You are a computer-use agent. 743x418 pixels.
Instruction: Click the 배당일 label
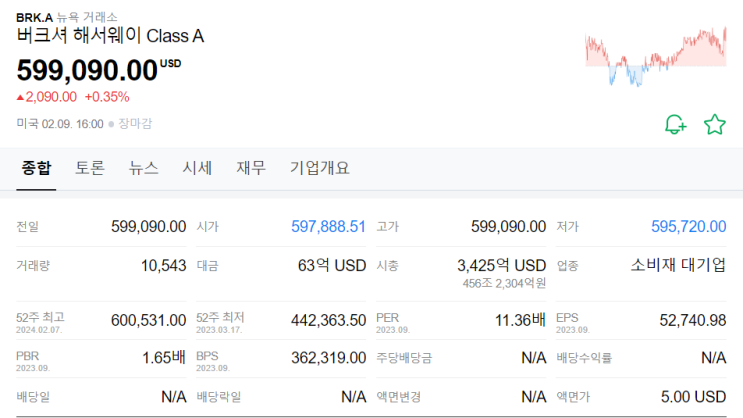tap(33, 397)
